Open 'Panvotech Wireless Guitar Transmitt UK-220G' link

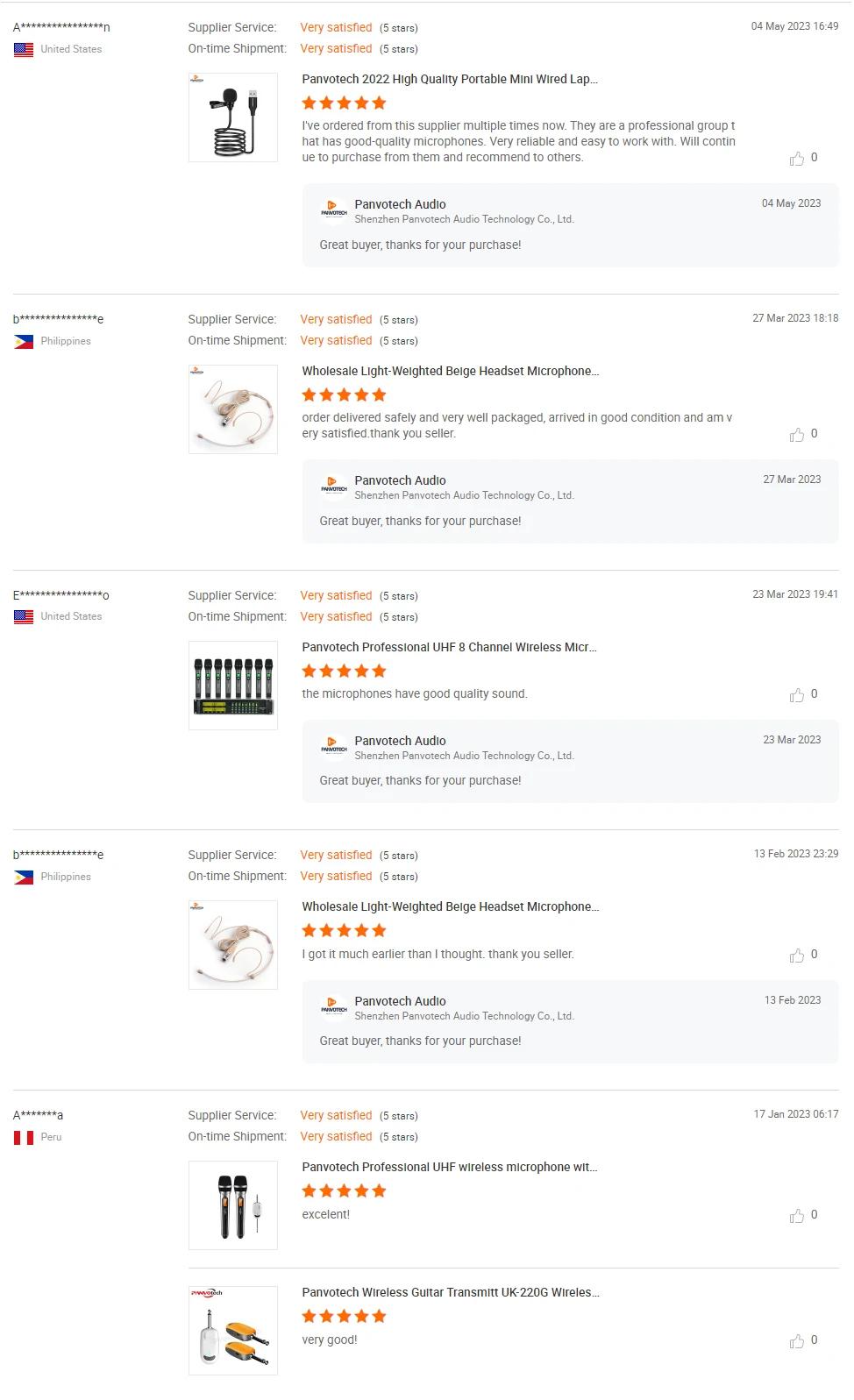pyautogui.click(x=451, y=1292)
